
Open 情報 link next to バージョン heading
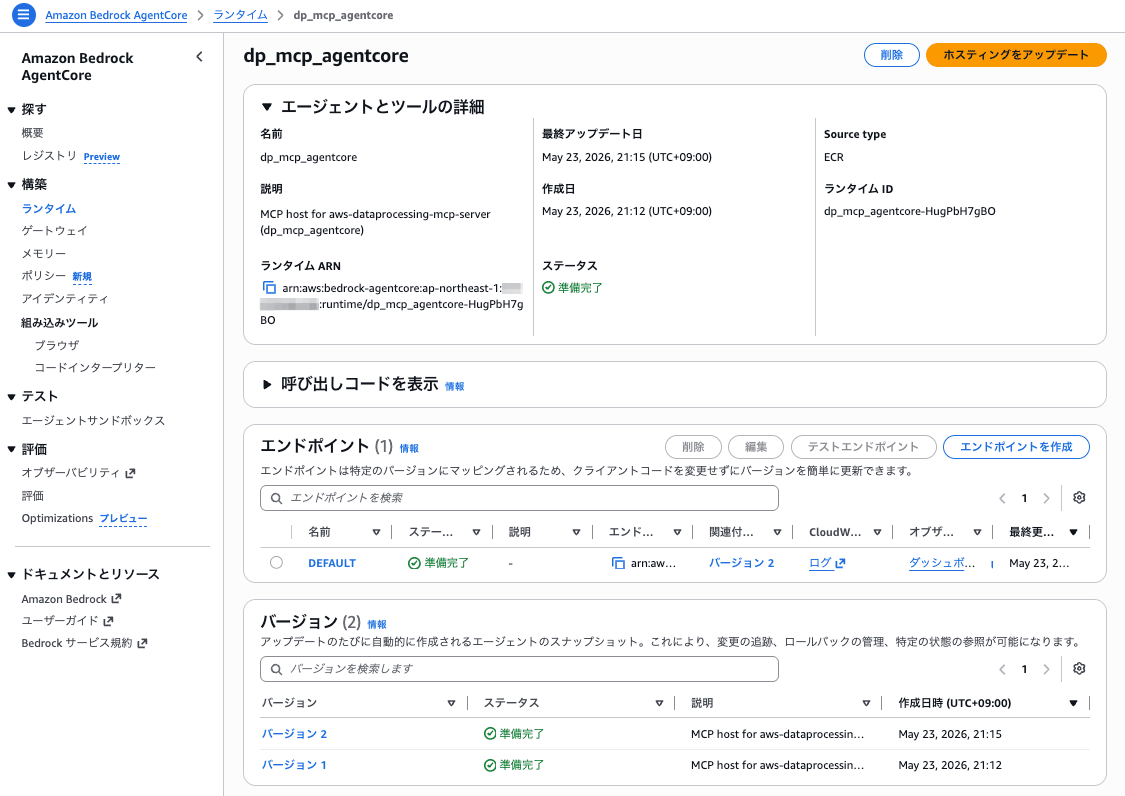point(377,624)
